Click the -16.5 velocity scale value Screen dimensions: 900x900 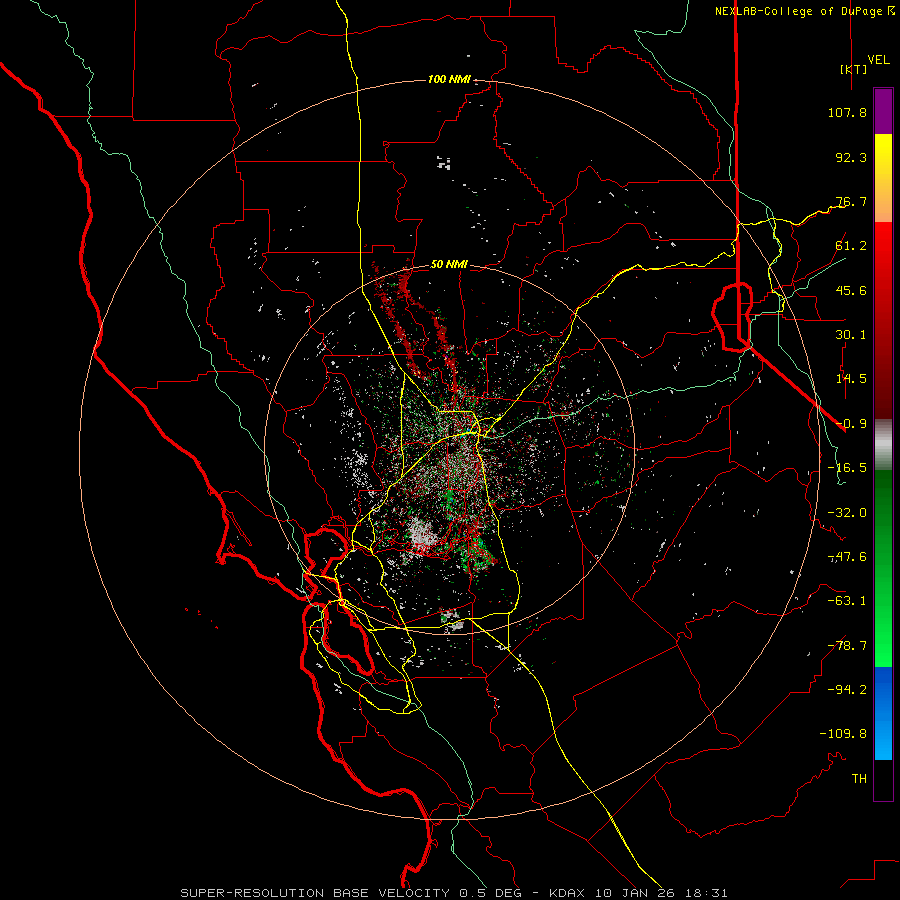click(847, 468)
